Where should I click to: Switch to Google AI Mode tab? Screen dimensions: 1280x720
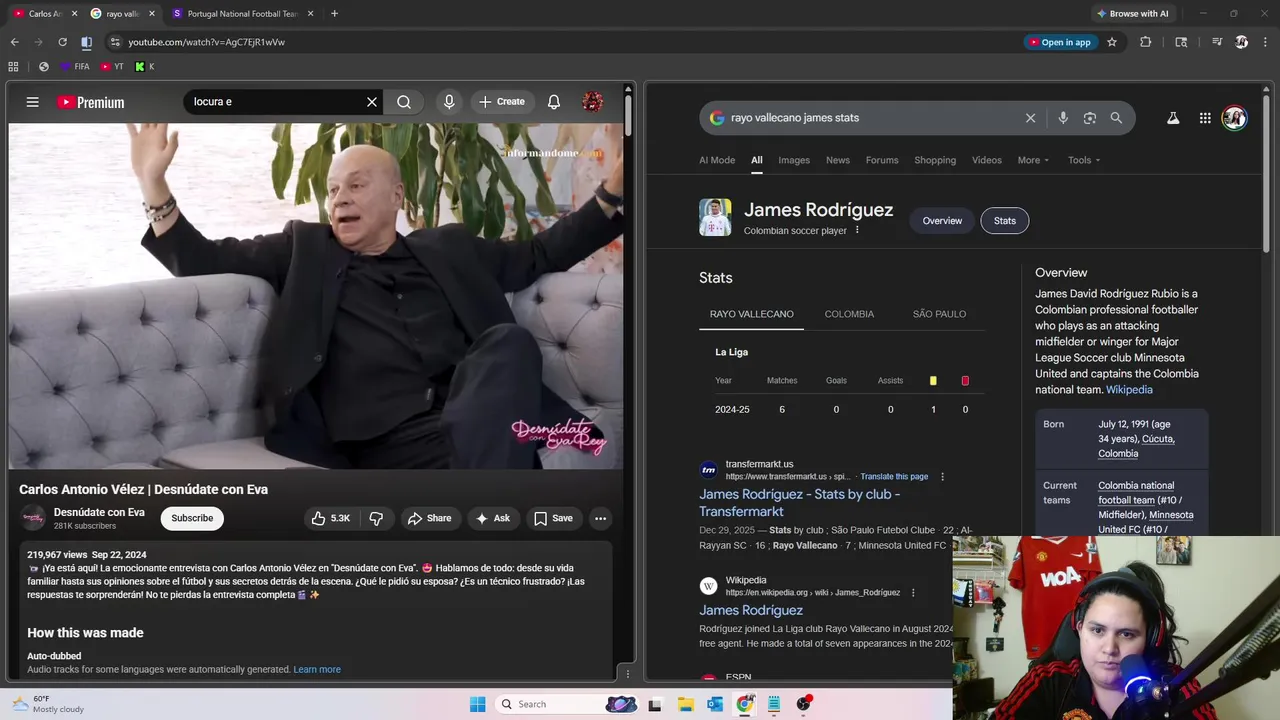pos(717,160)
